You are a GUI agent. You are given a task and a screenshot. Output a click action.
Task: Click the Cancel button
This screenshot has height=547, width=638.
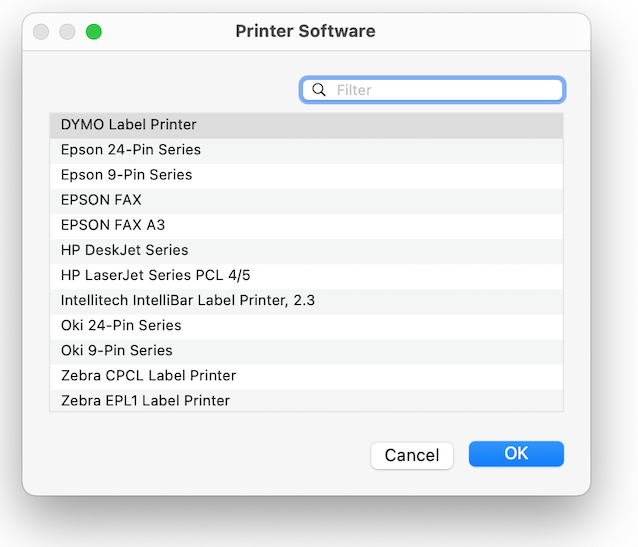tap(412, 455)
